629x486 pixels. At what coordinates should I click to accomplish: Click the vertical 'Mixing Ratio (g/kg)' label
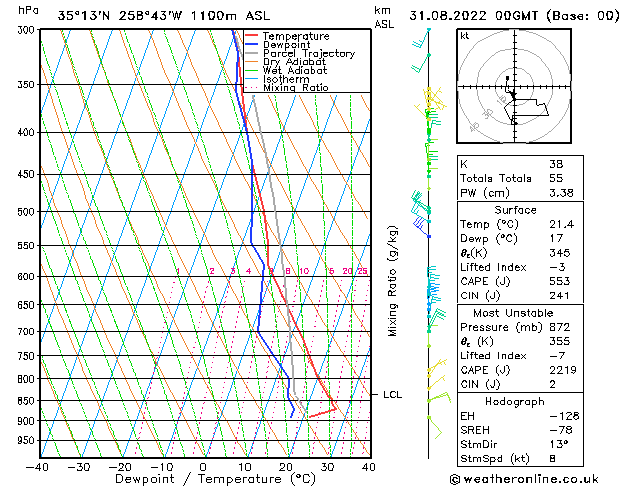pos(393,281)
